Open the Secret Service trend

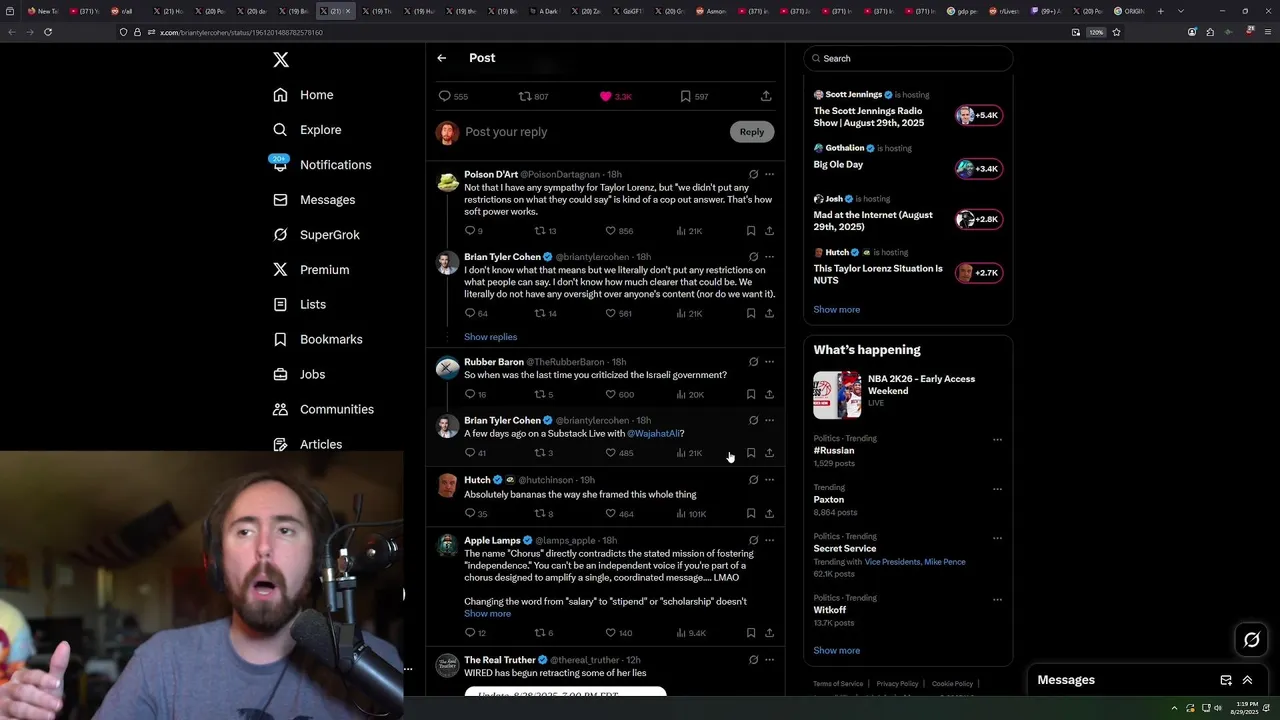coord(845,549)
